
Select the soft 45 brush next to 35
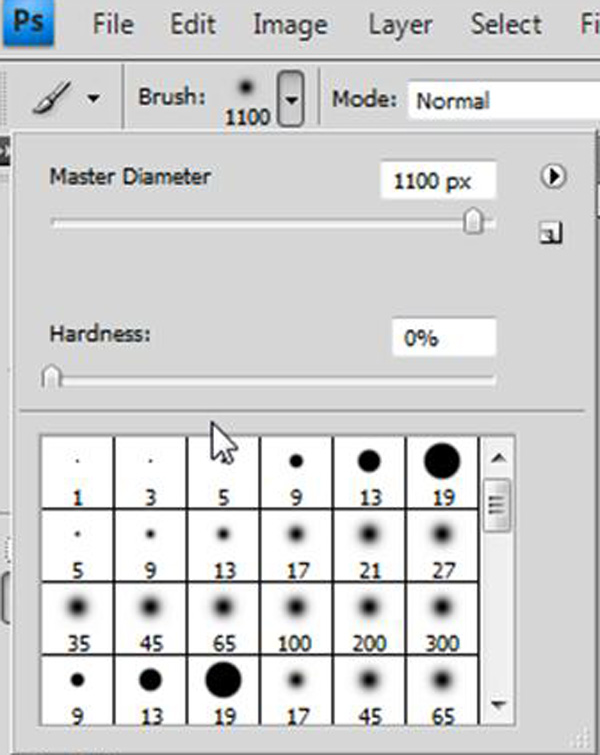point(150,619)
